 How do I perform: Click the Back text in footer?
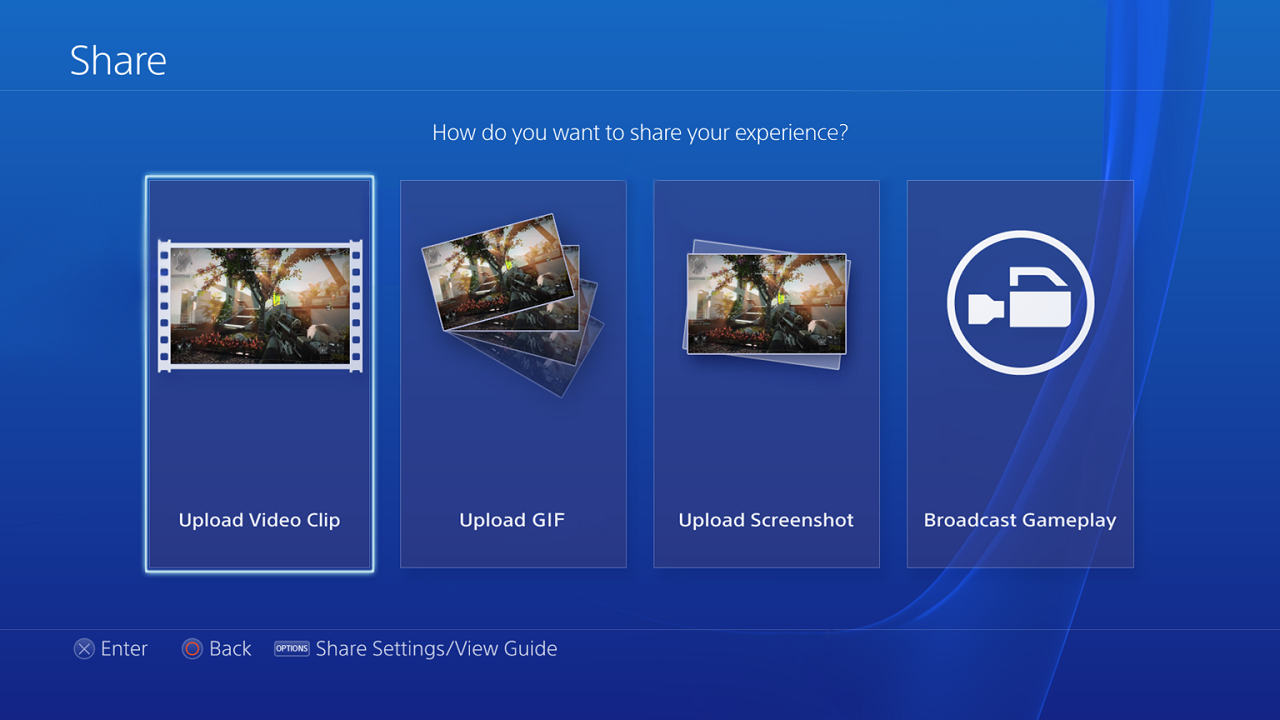coord(230,649)
